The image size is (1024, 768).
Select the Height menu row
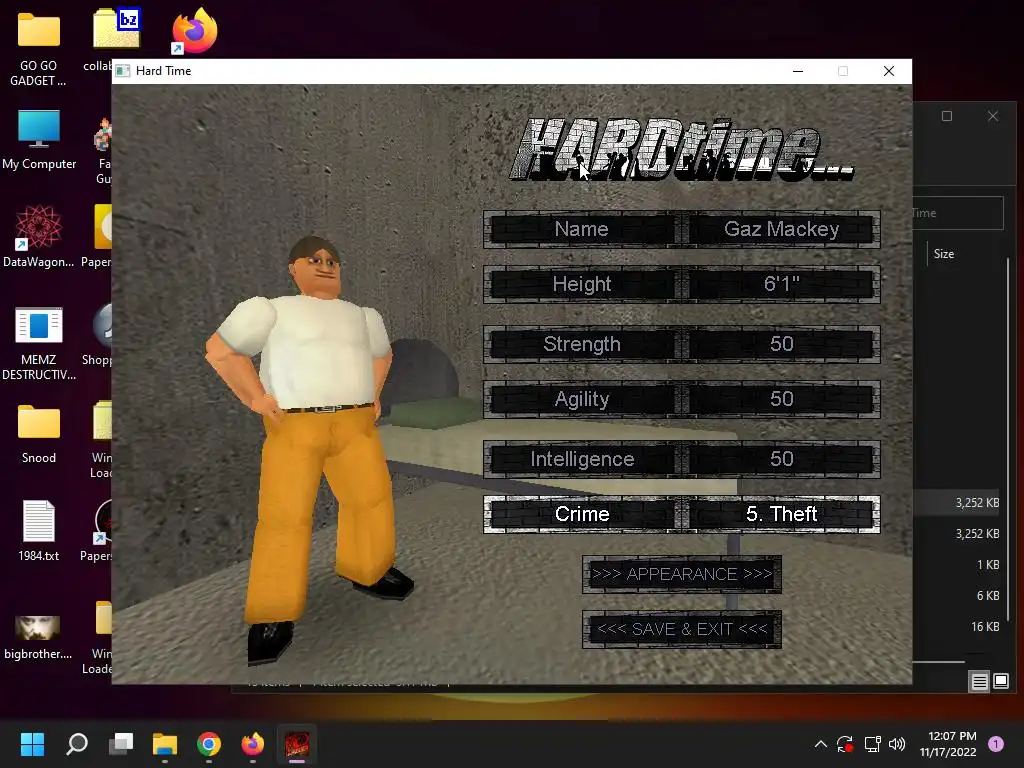click(682, 284)
